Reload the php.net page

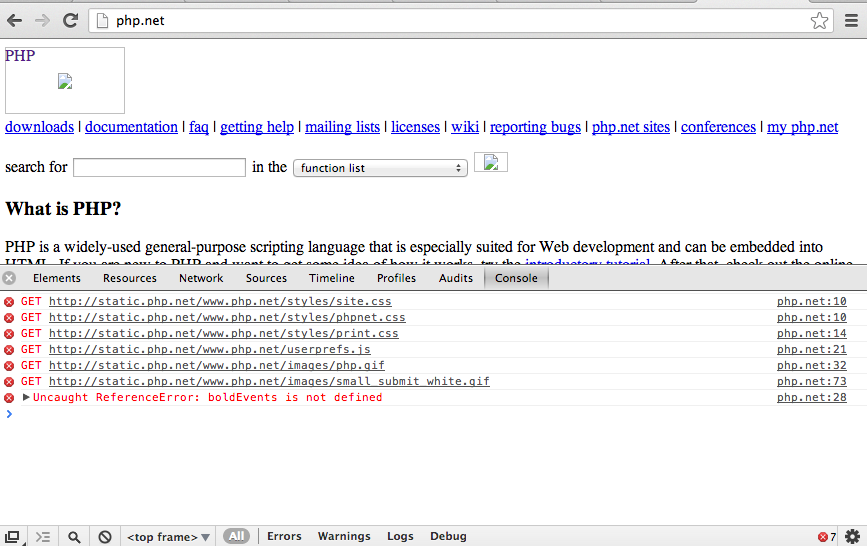click(x=70, y=21)
